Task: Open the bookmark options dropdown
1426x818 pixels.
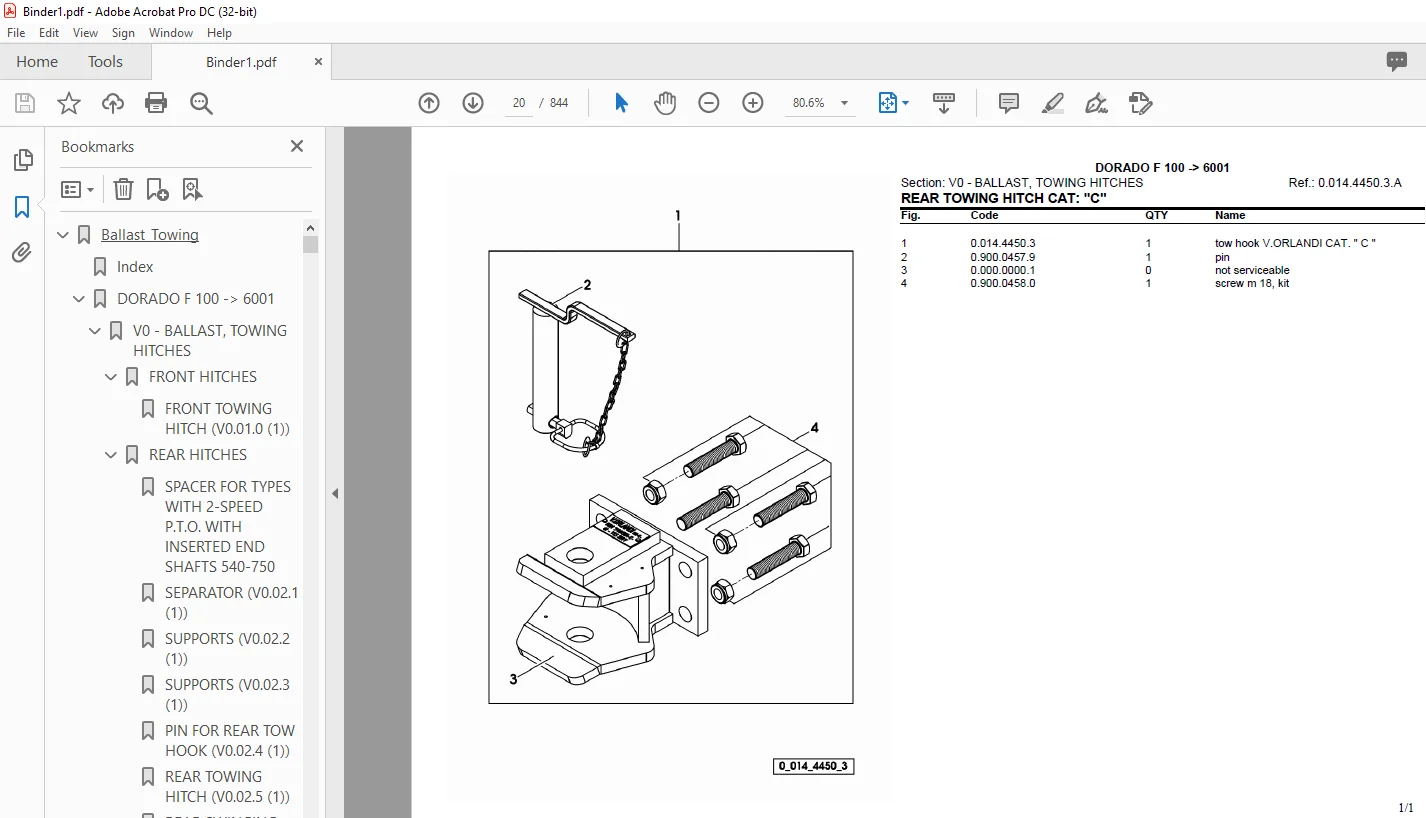Action: [x=78, y=189]
